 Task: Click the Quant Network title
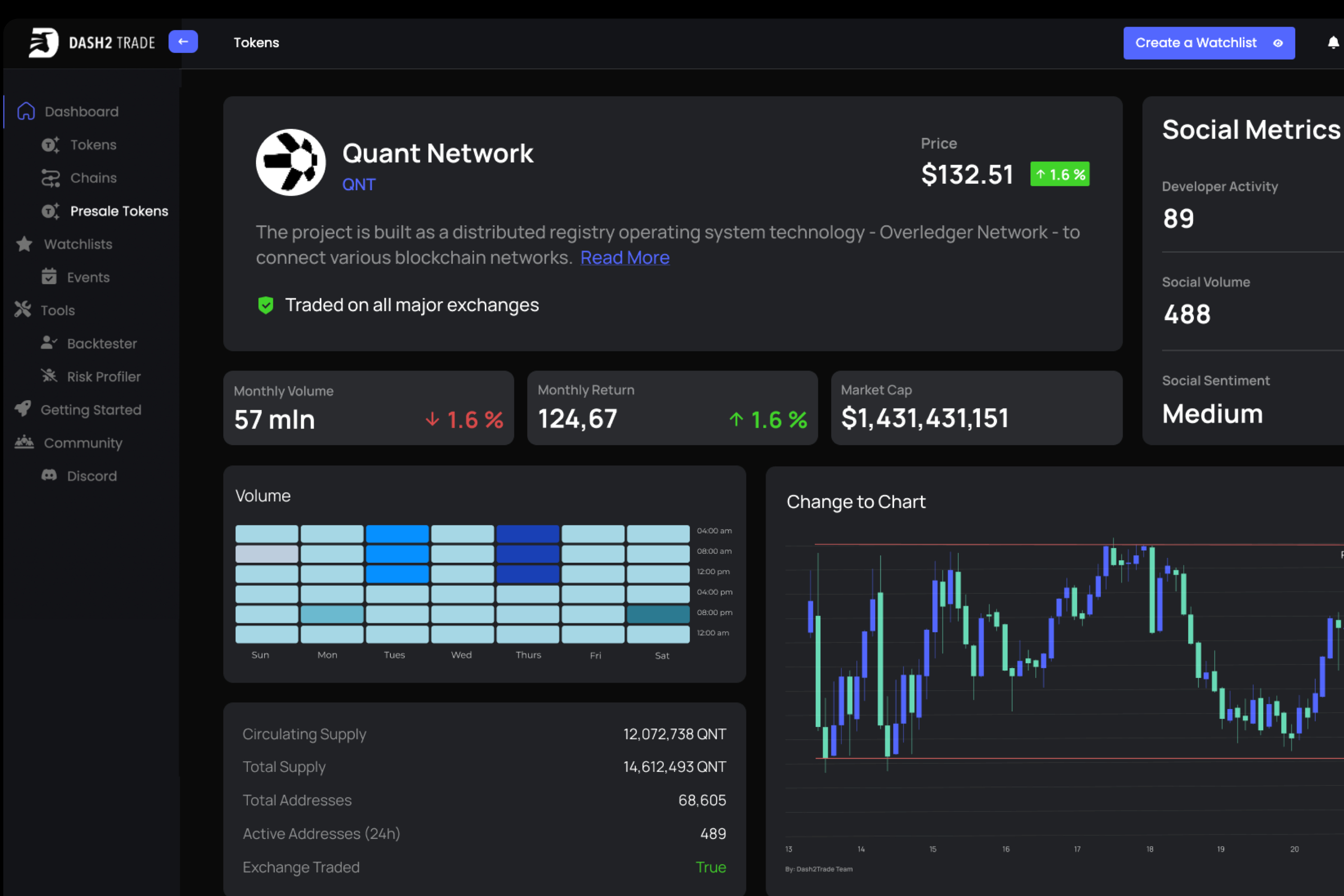(x=437, y=153)
